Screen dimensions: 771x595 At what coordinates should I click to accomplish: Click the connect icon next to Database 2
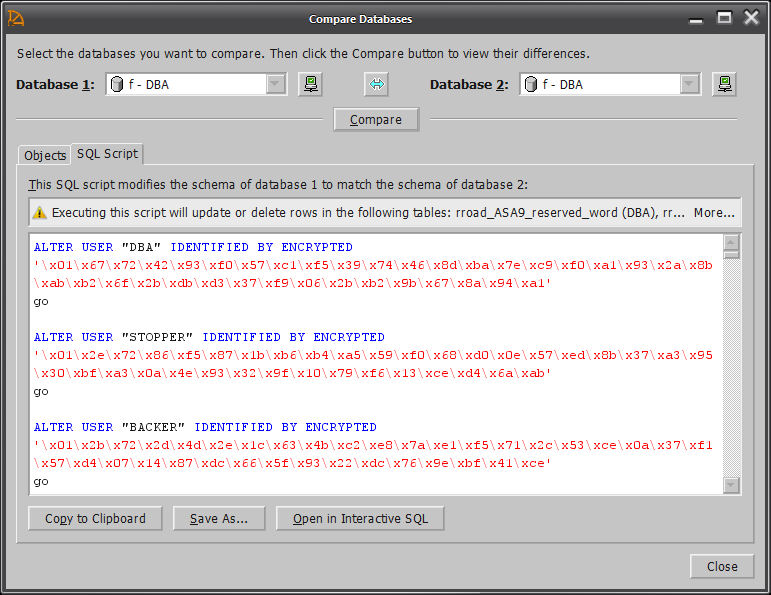click(x=724, y=84)
